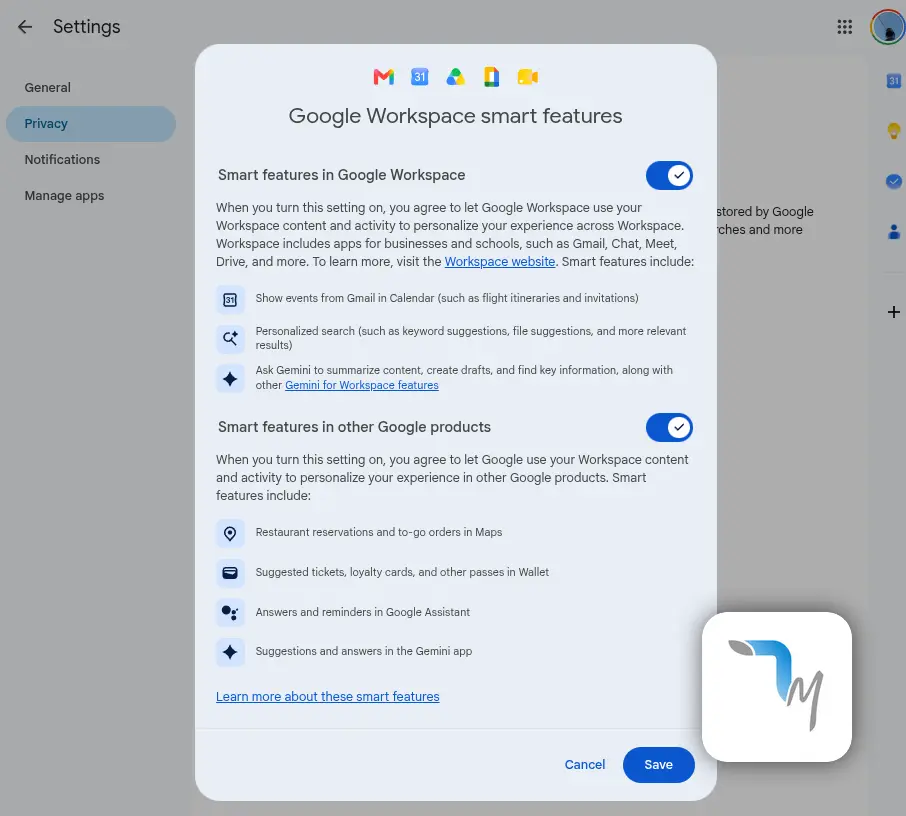Click 'Suggestions and answers in the Gemini app'

tap(363, 651)
